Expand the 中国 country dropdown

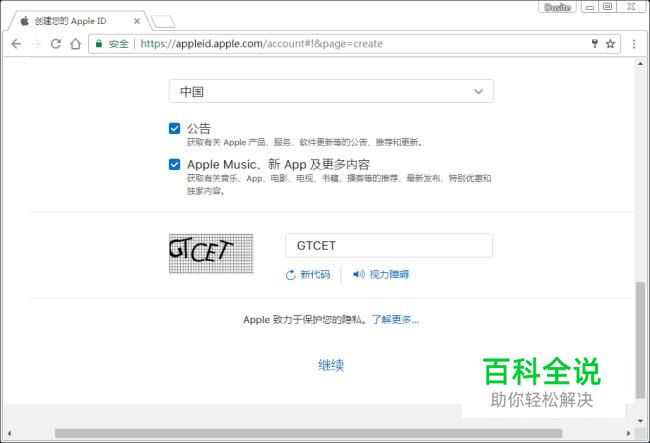331,91
